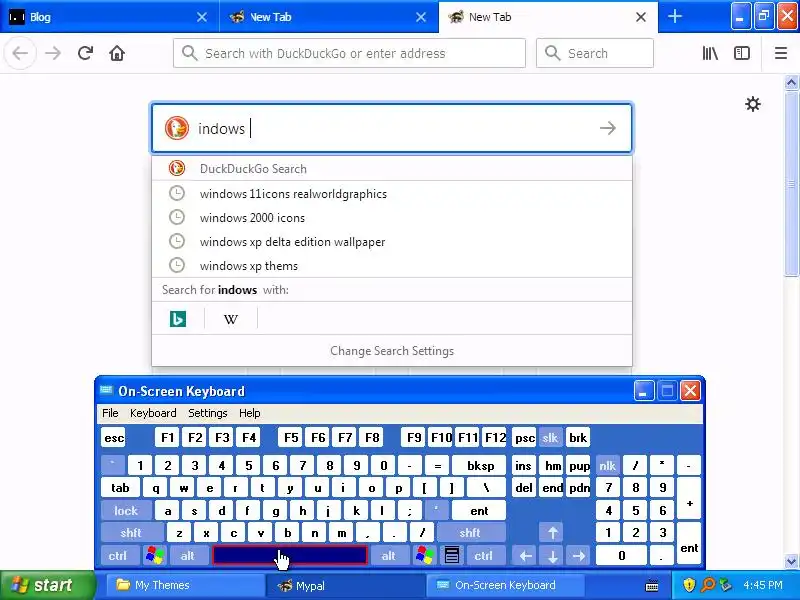The height and width of the screenshot is (600, 800).
Task: Toggle the caps lock key
Action: [126, 510]
